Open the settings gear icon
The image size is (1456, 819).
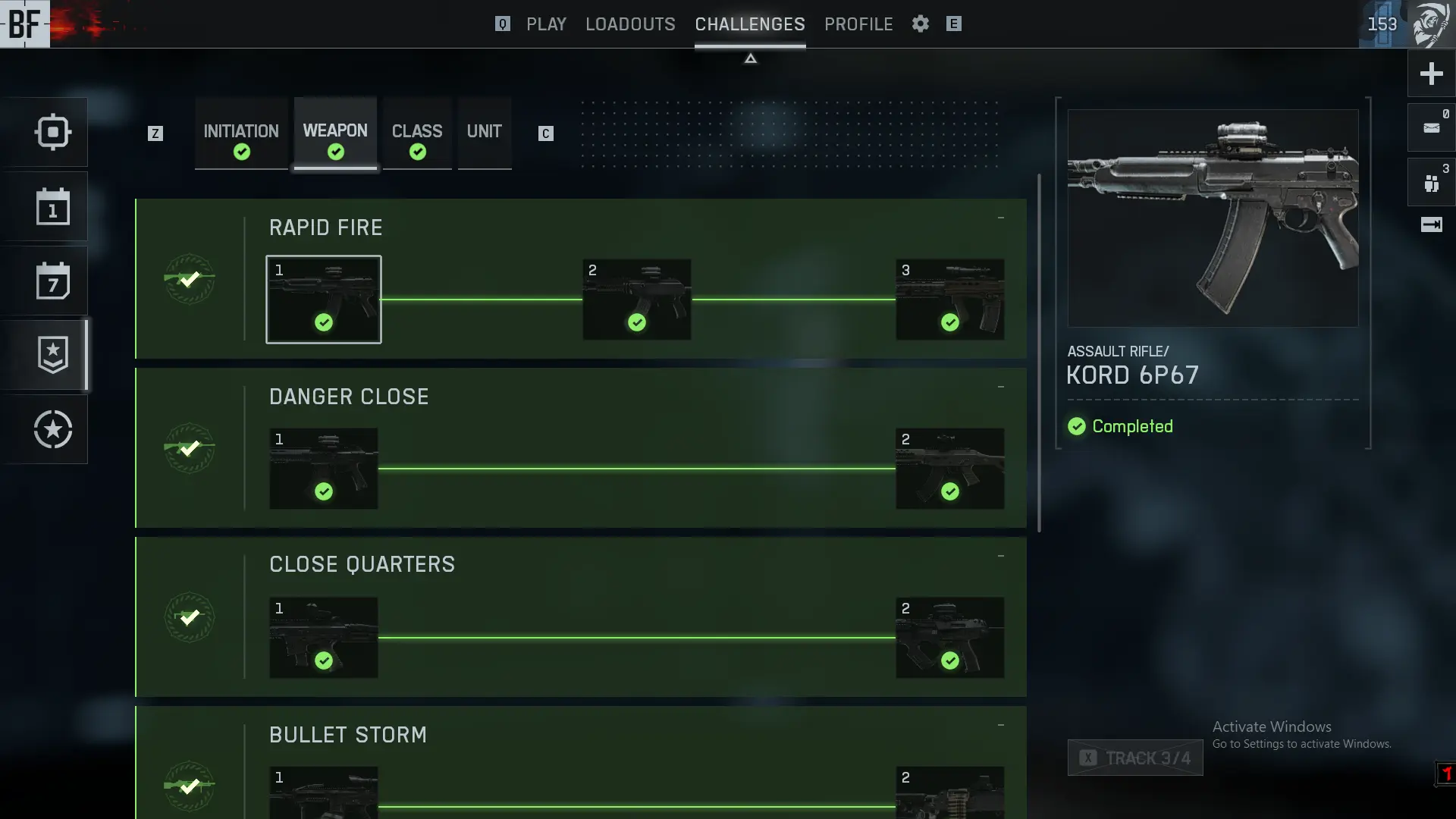[x=920, y=24]
